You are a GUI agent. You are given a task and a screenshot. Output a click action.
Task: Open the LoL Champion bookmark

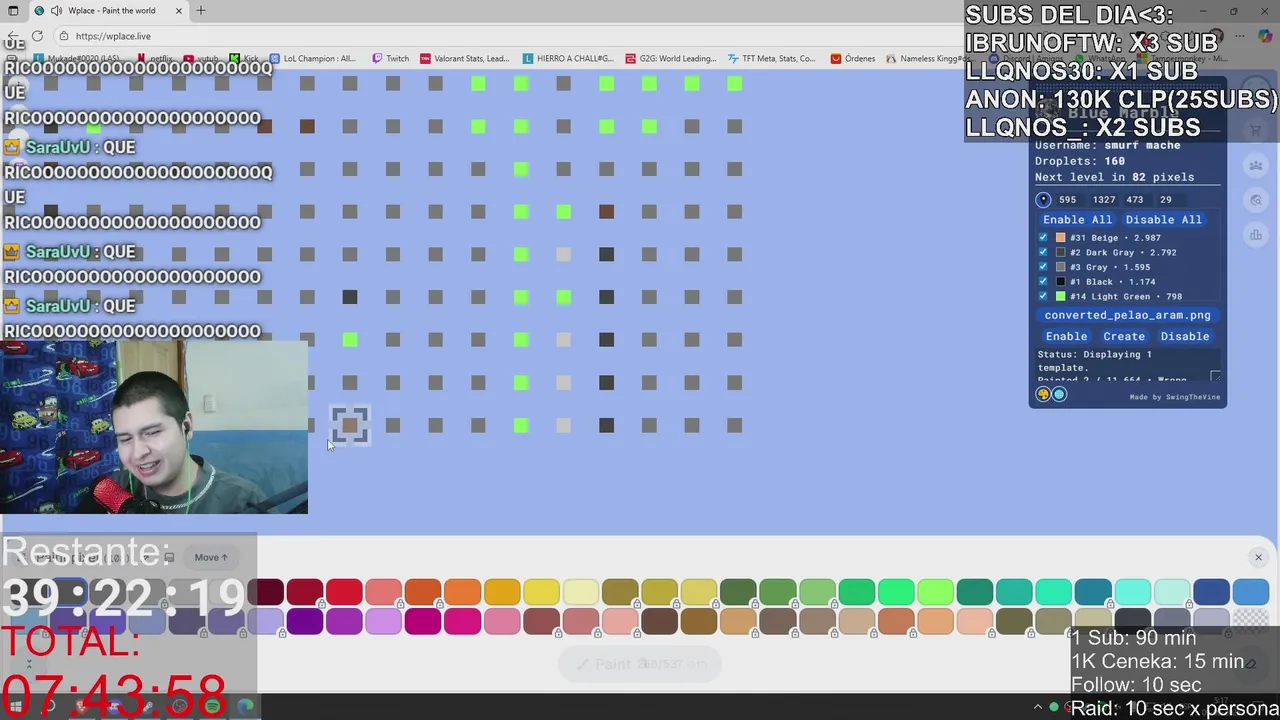click(313, 58)
